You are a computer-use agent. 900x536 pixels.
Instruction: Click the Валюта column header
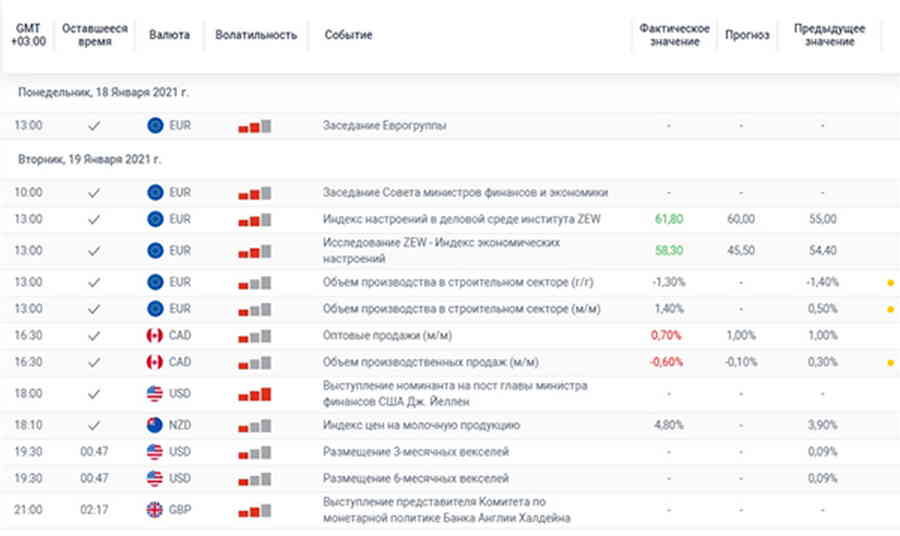169,35
